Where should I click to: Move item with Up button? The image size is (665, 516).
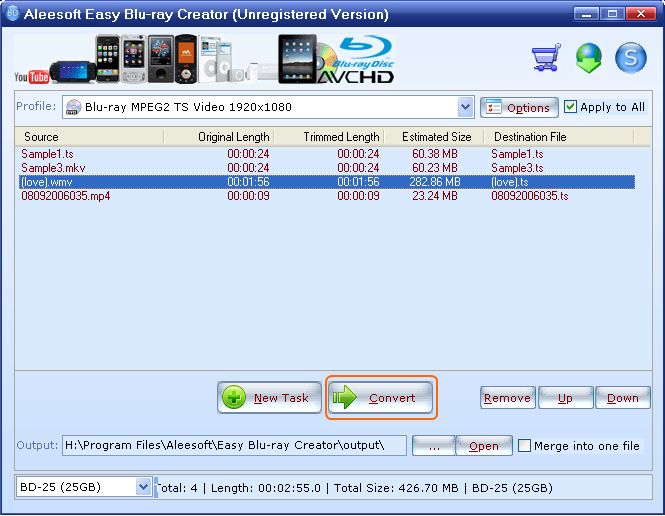pos(565,398)
